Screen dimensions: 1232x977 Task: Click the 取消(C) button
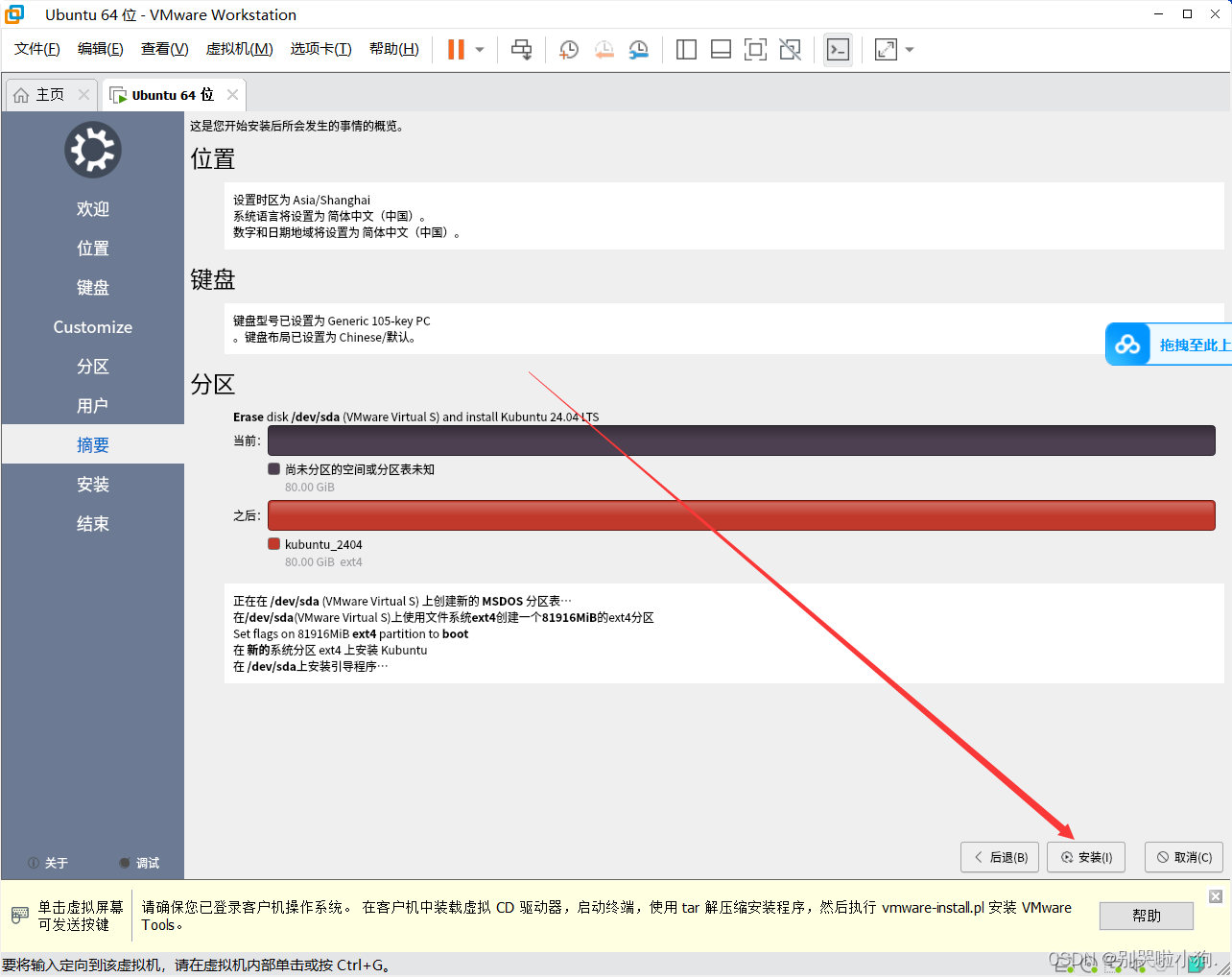(1184, 857)
